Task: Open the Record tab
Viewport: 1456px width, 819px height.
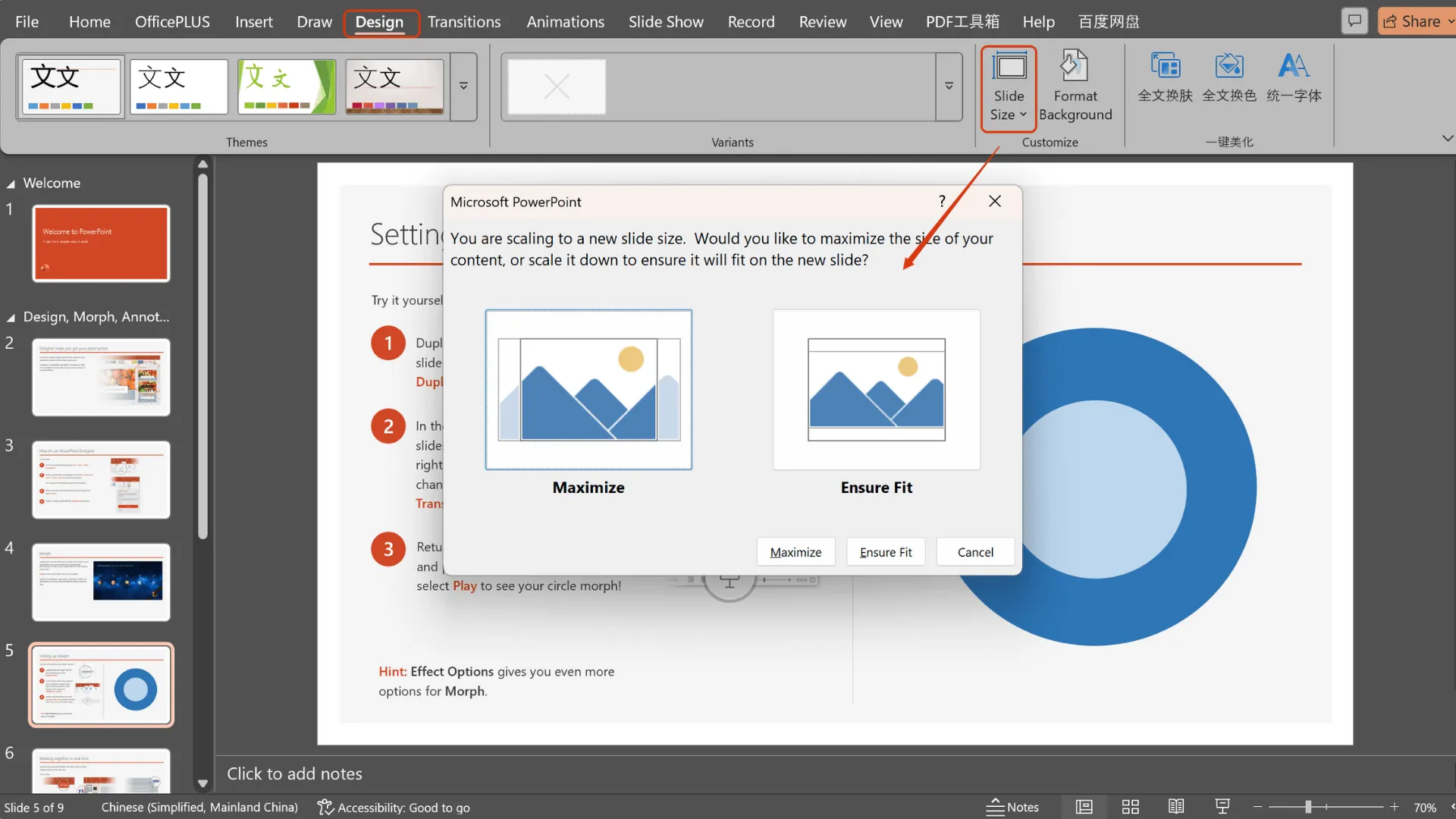Action: click(751, 22)
